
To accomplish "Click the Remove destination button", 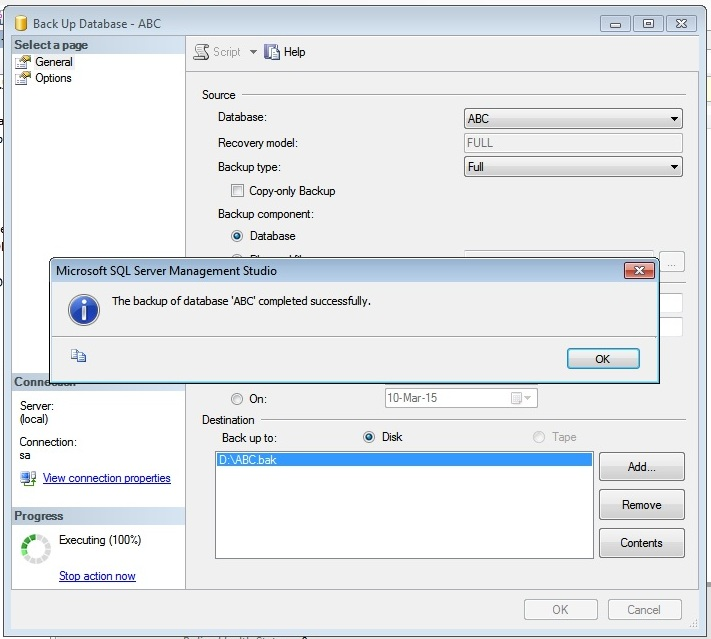I will click(642, 505).
